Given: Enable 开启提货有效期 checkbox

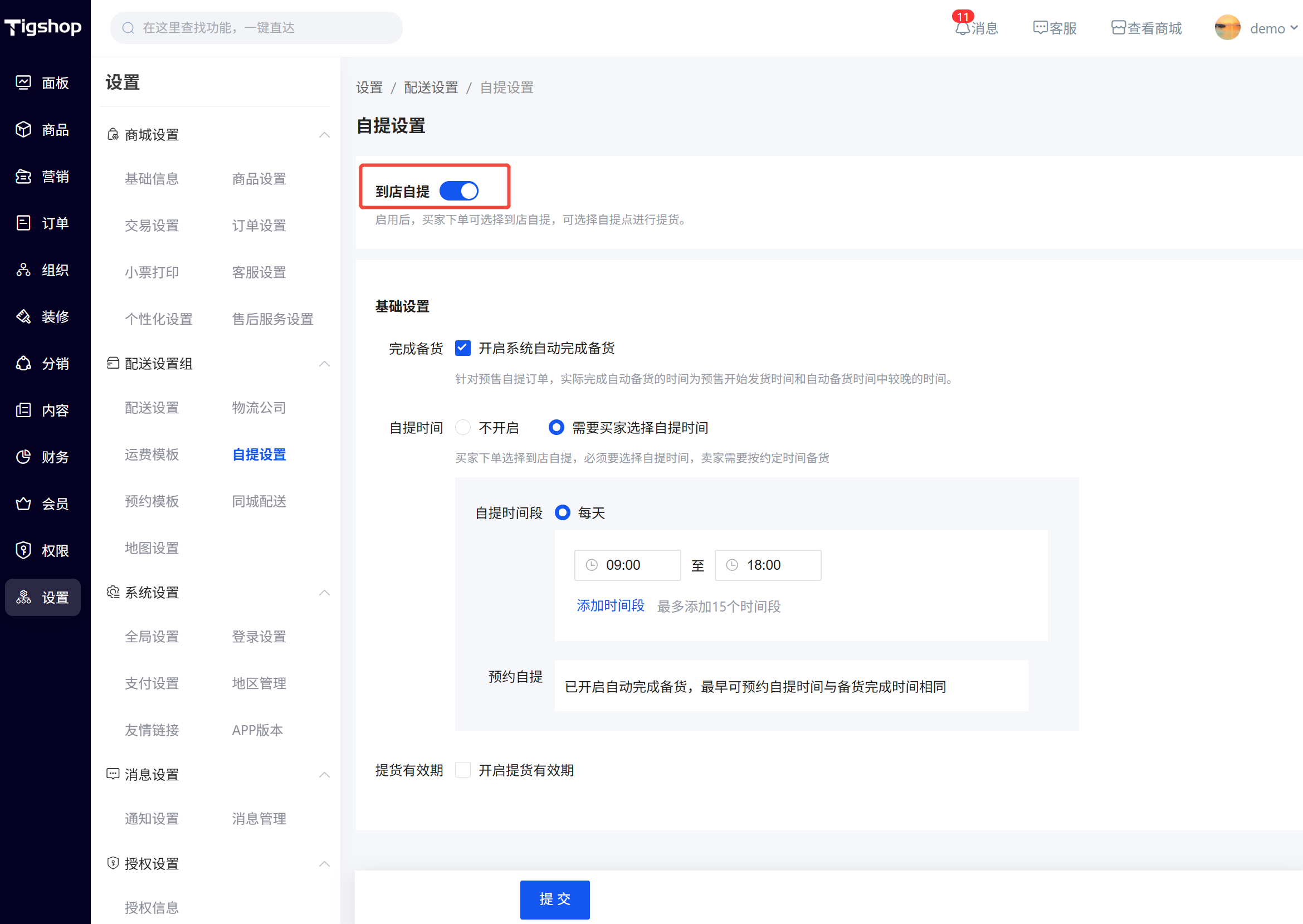Looking at the screenshot, I should click(462, 770).
